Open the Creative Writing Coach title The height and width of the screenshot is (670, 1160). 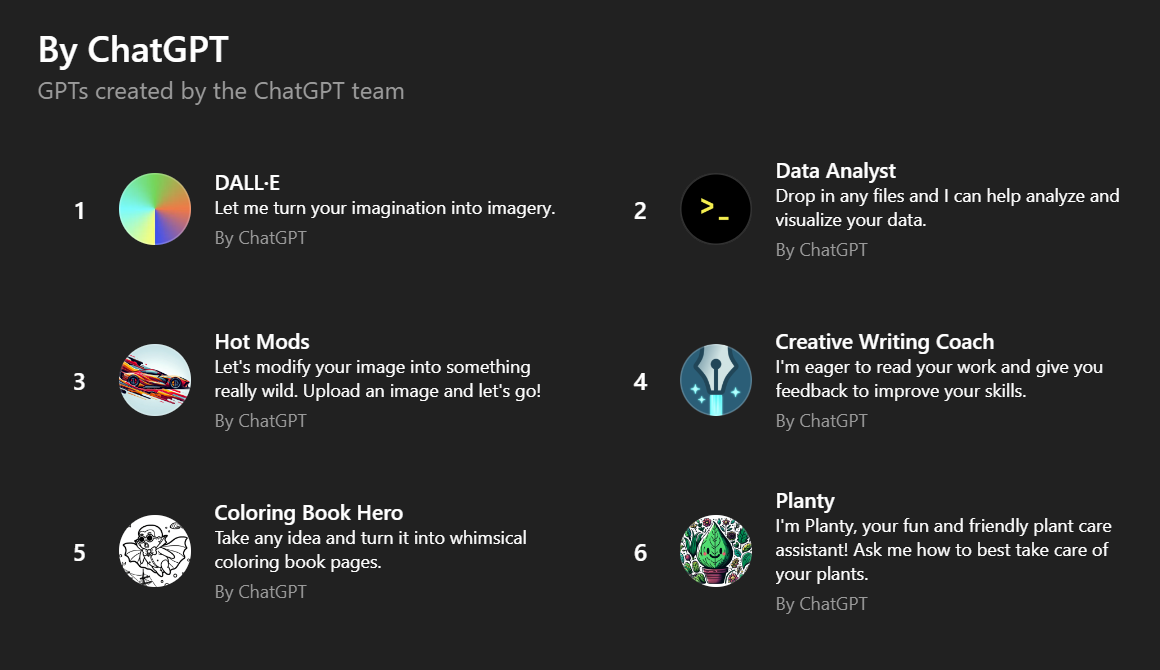click(884, 342)
